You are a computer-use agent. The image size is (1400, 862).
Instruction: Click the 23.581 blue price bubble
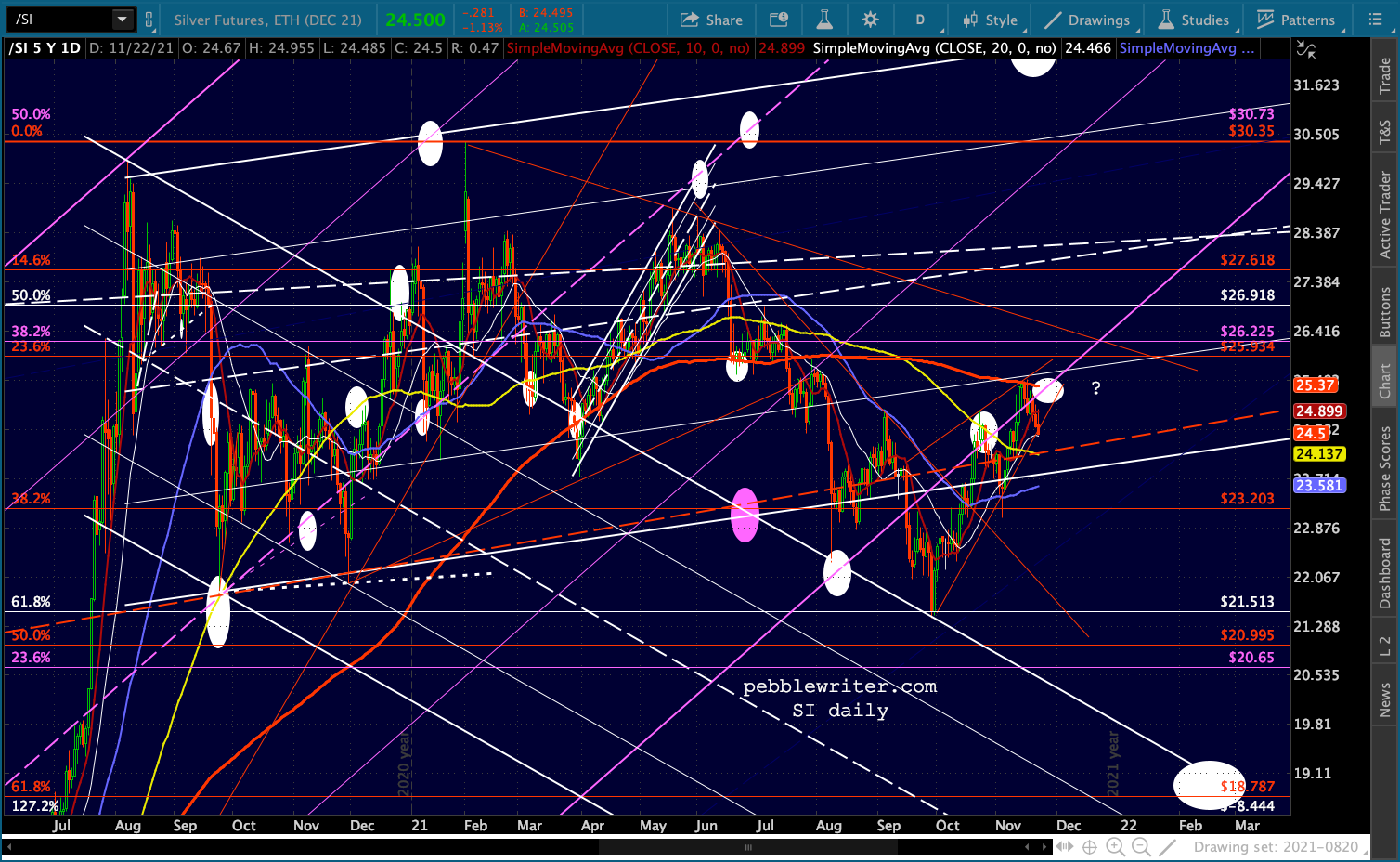1319,485
